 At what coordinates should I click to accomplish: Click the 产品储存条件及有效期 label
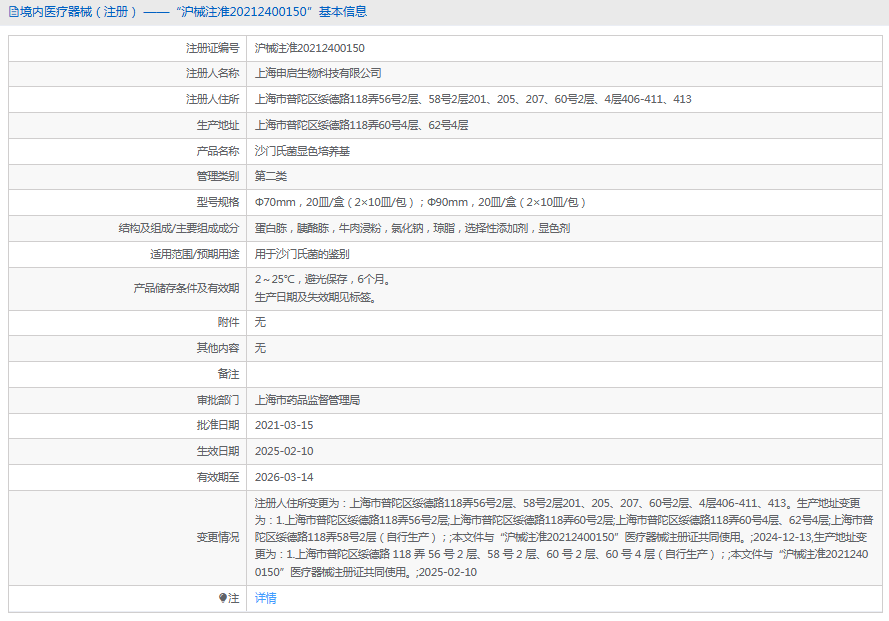(x=187, y=289)
